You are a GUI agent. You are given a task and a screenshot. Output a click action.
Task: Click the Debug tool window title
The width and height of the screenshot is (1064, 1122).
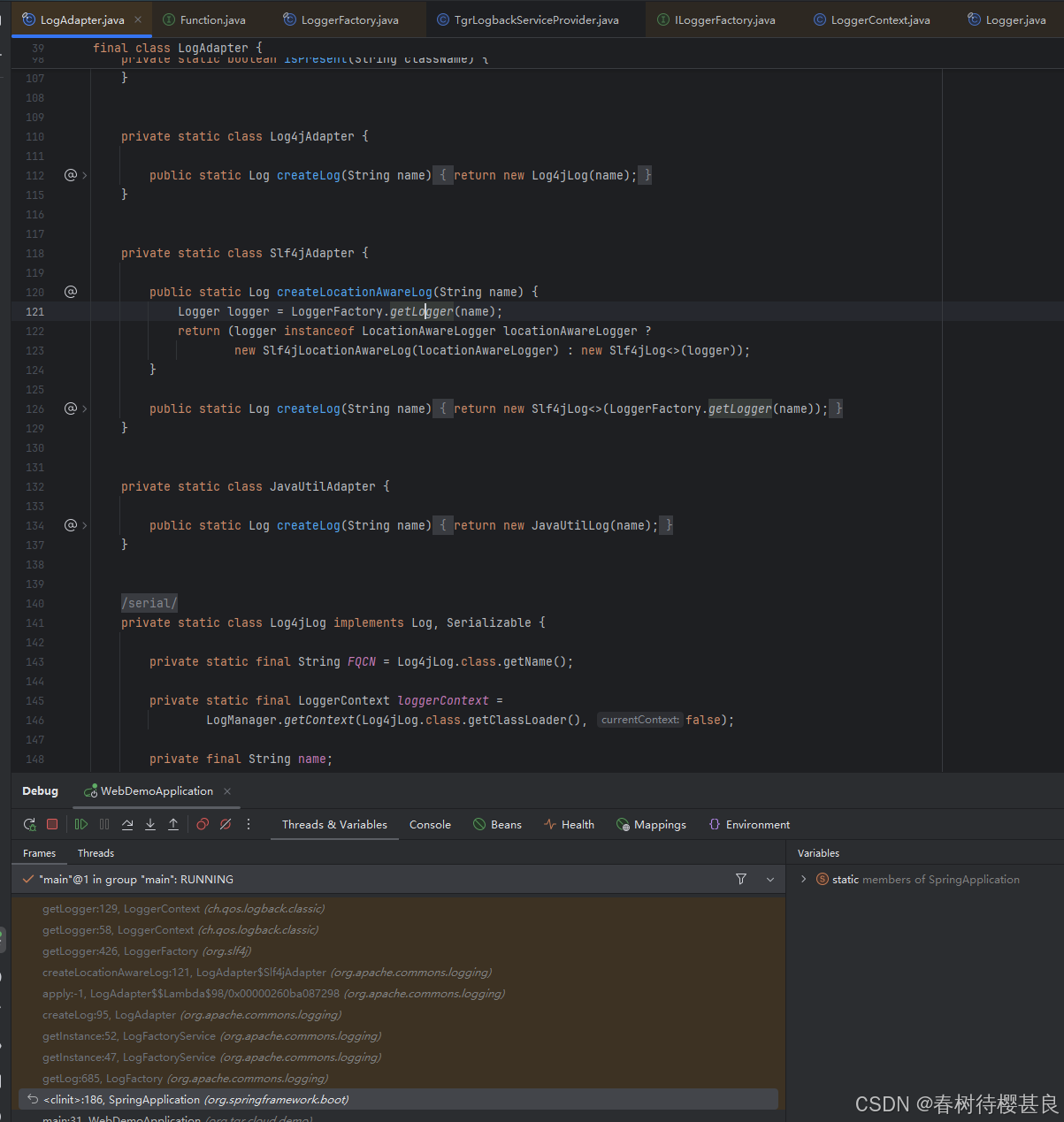[40, 791]
